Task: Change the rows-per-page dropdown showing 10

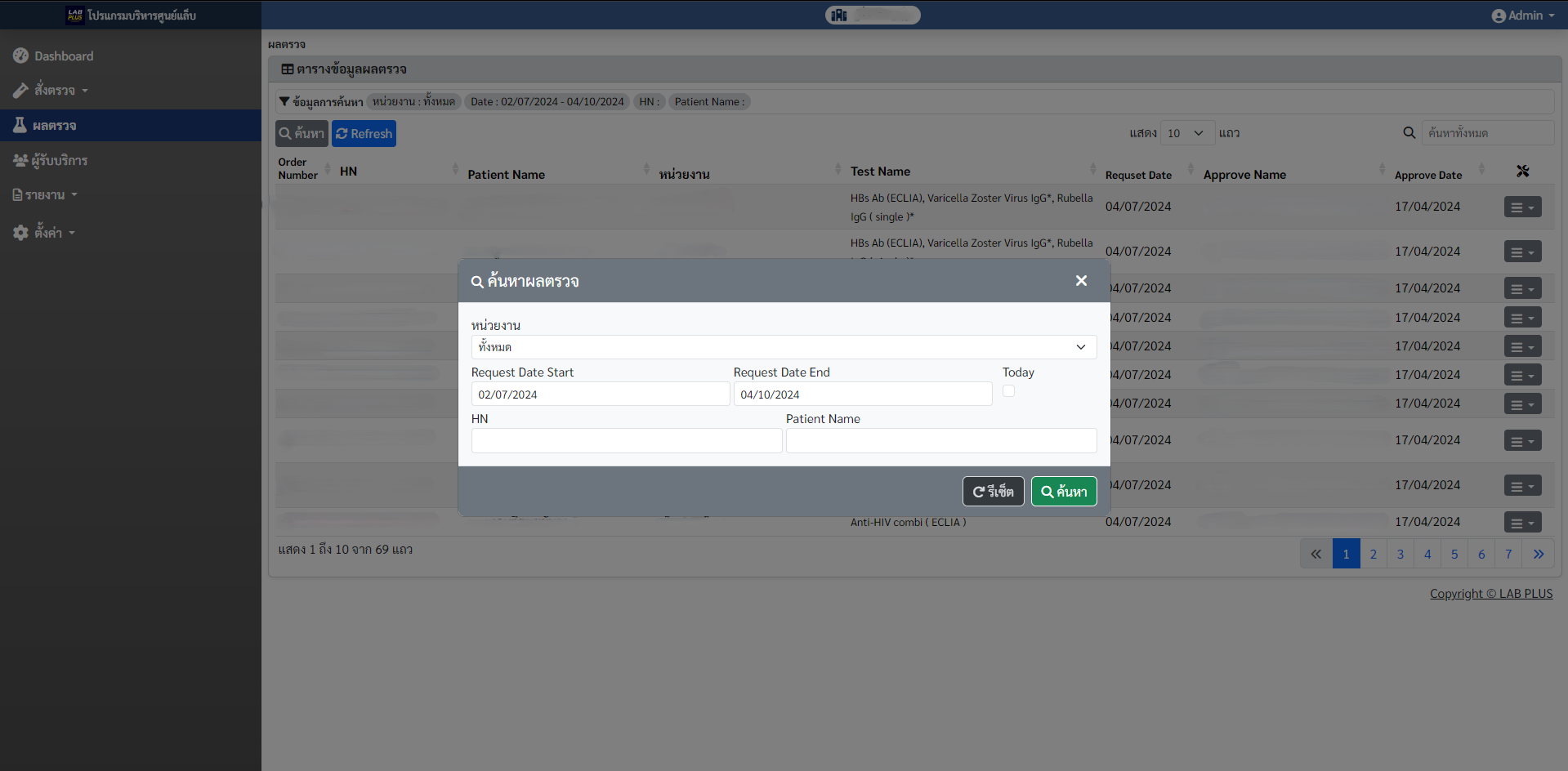Action: tap(1186, 133)
